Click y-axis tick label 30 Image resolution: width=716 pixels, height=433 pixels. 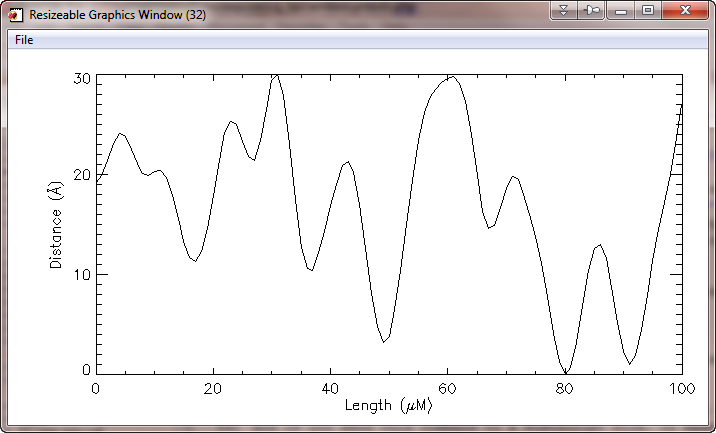(x=82, y=79)
